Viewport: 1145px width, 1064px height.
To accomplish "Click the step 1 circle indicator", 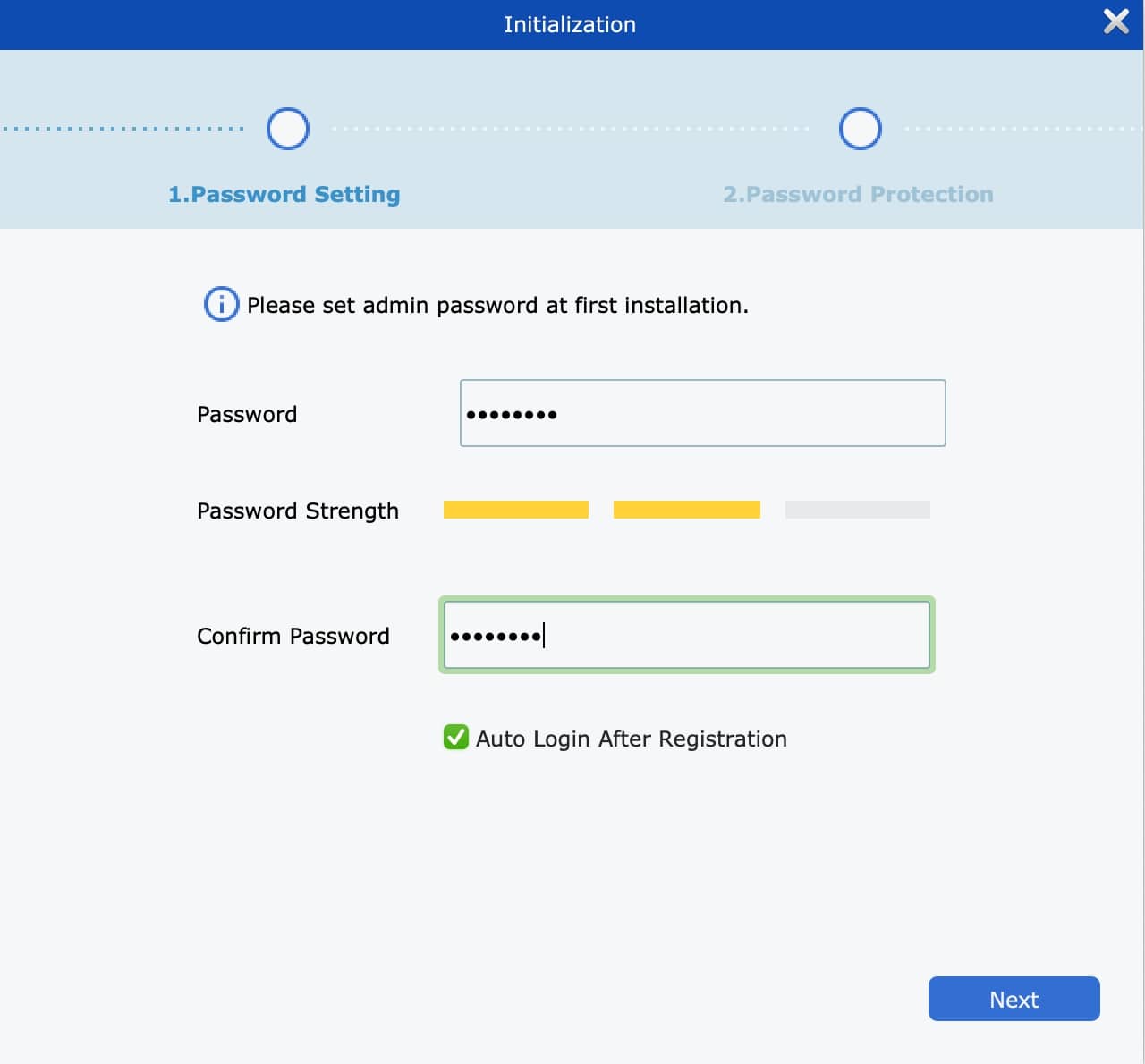I will tap(288, 129).
